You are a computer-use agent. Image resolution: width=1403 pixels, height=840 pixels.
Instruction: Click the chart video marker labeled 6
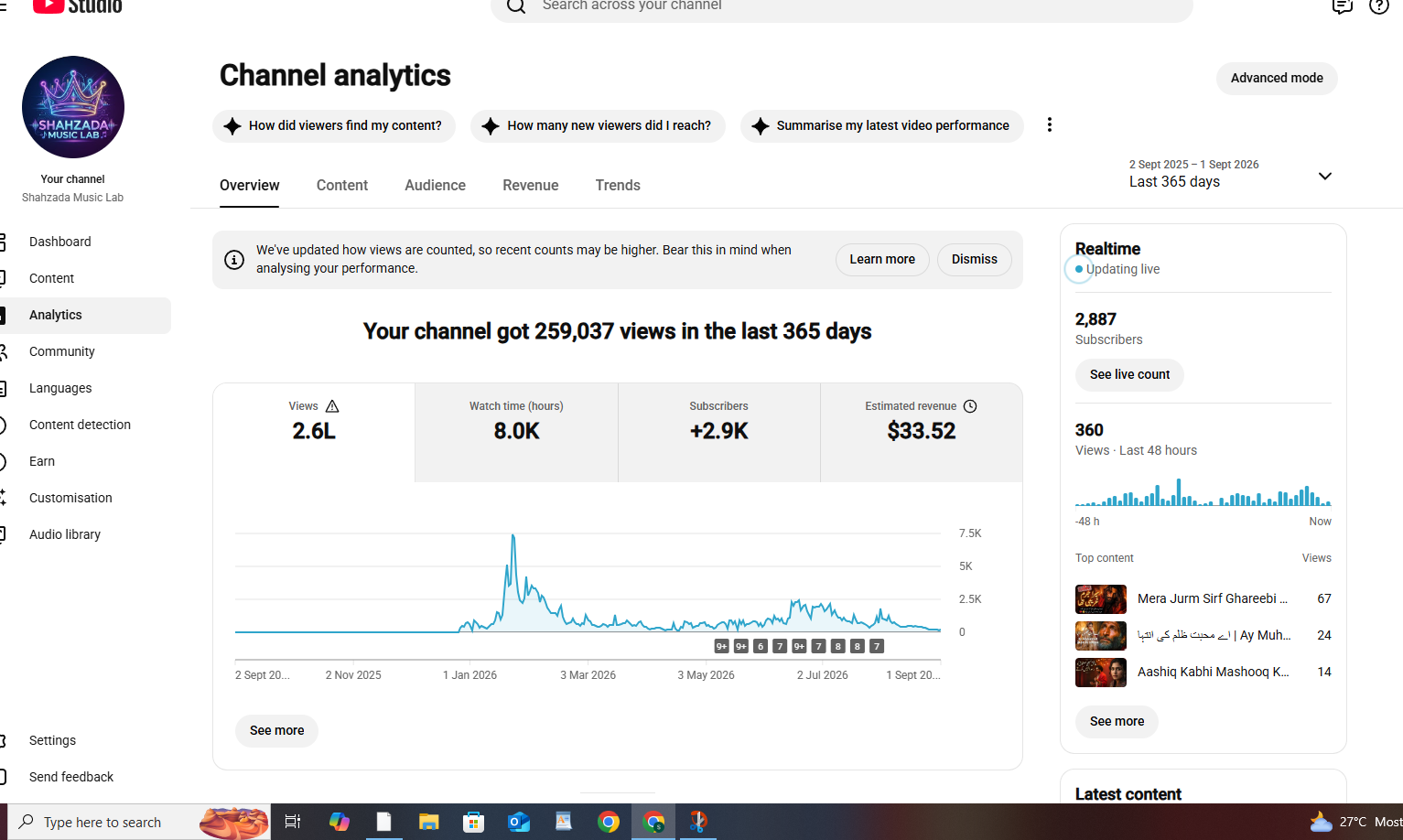pyautogui.click(x=761, y=647)
